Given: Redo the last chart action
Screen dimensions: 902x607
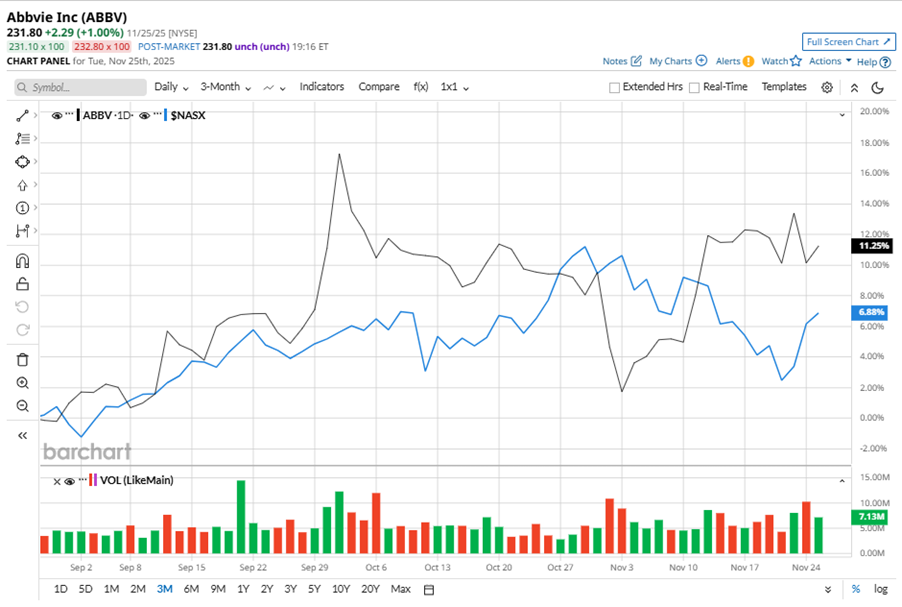Looking at the screenshot, I should [22, 330].
